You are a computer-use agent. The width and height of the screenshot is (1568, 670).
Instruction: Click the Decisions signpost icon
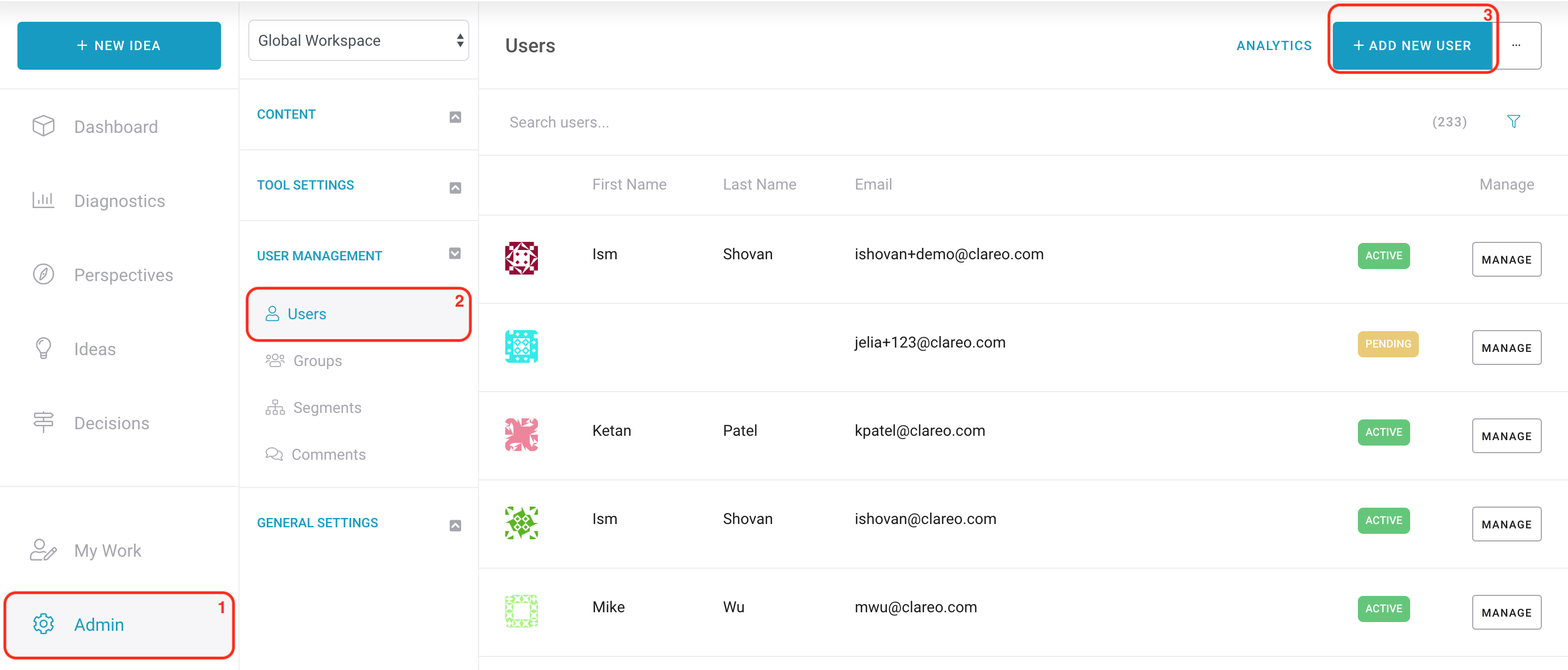43,423
